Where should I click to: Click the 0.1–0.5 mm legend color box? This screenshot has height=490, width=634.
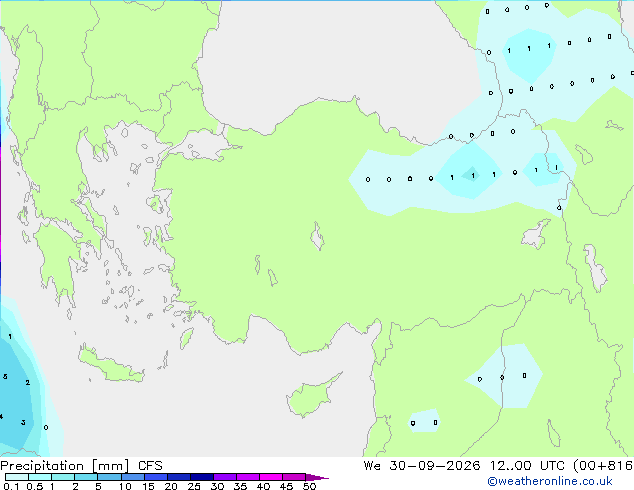click(x=17, y=477)
